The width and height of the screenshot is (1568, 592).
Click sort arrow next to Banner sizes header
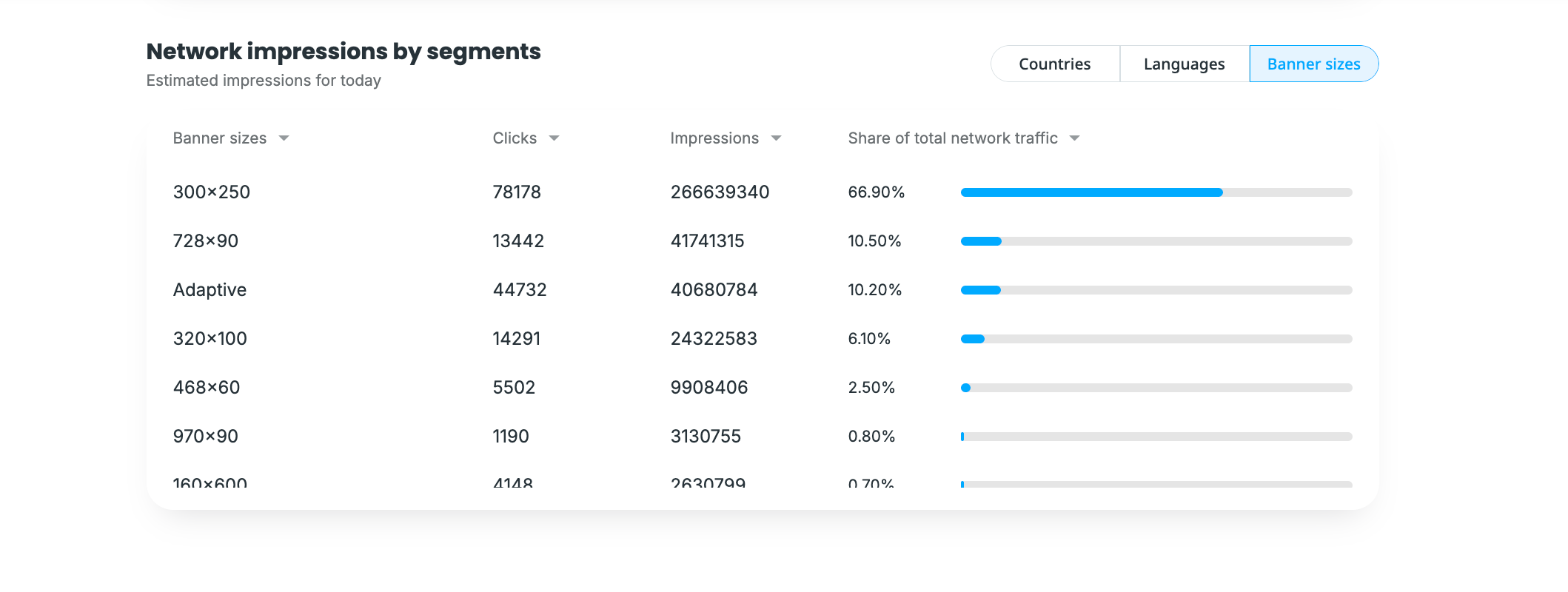point(284,138)
